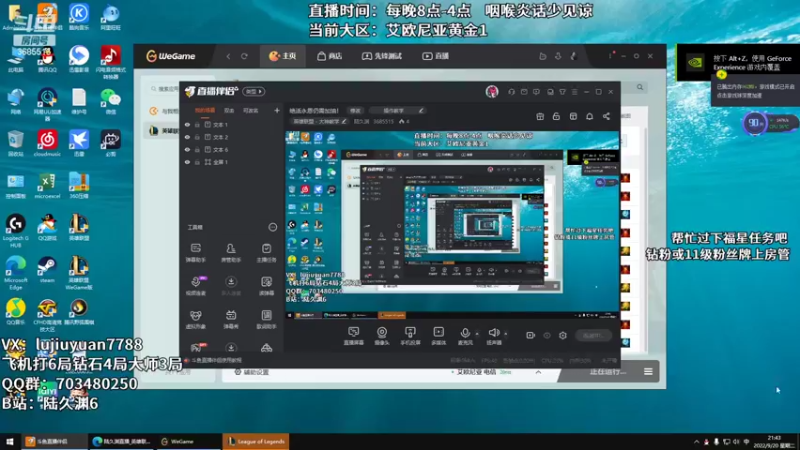The image size is (800, 450).
Task: Collapse the 工具箱 toolbox panel
Action: click(x=273, y=227)
